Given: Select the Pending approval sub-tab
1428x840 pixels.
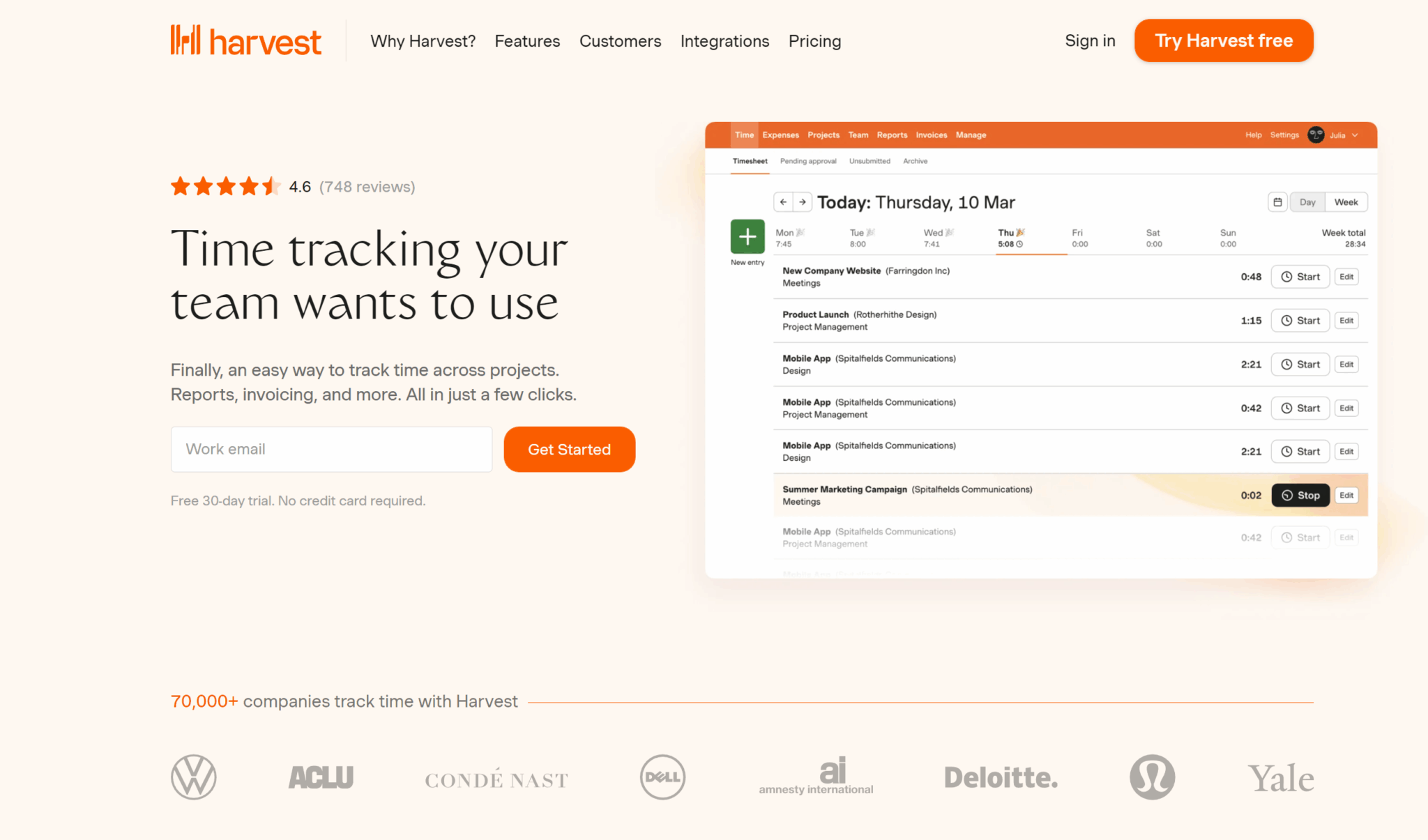Looking at the screenshot, I should coord(808,161).
